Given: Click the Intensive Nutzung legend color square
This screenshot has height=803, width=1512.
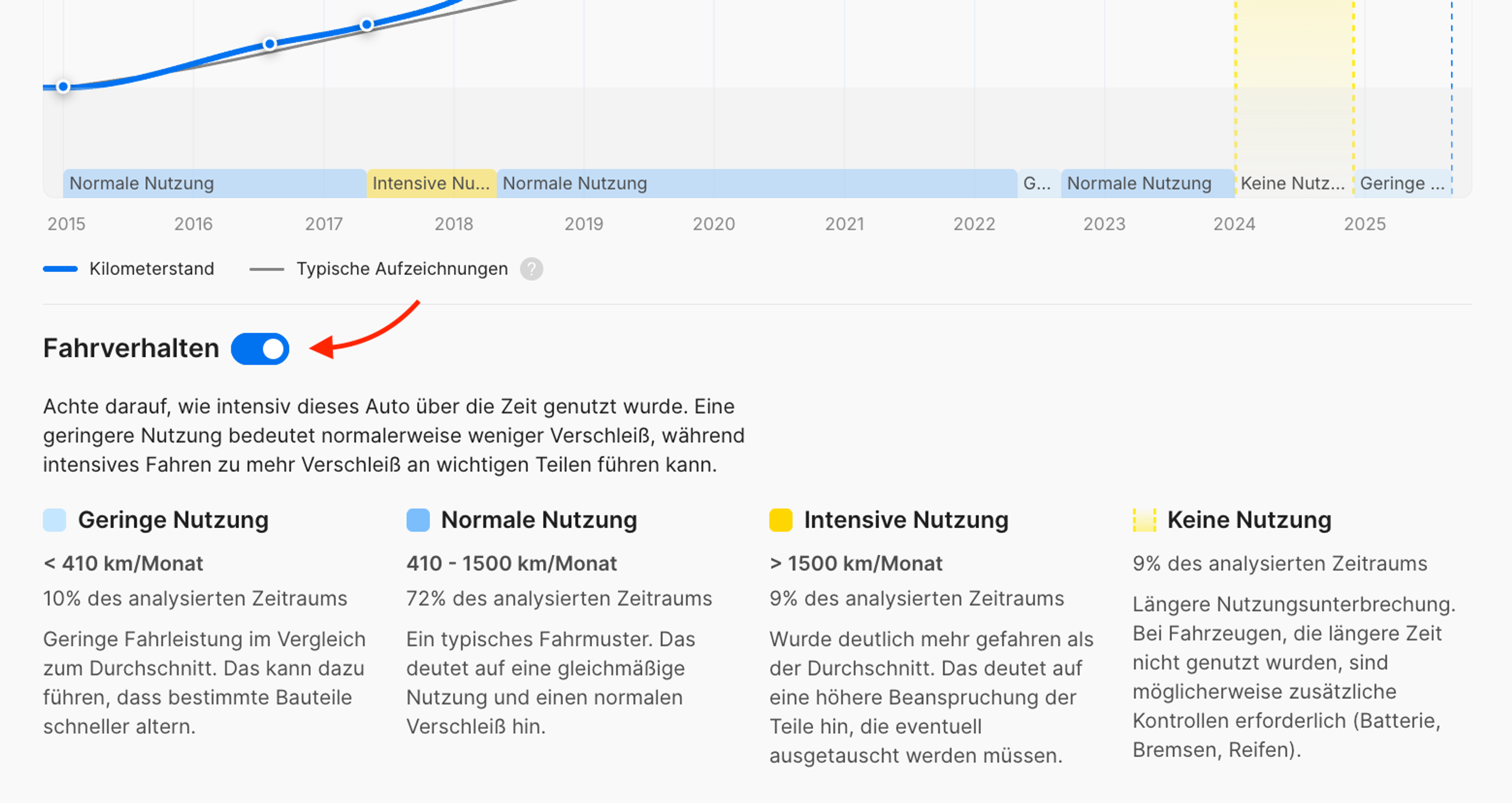Looking at the screenshot, I should tap(781, 519).
